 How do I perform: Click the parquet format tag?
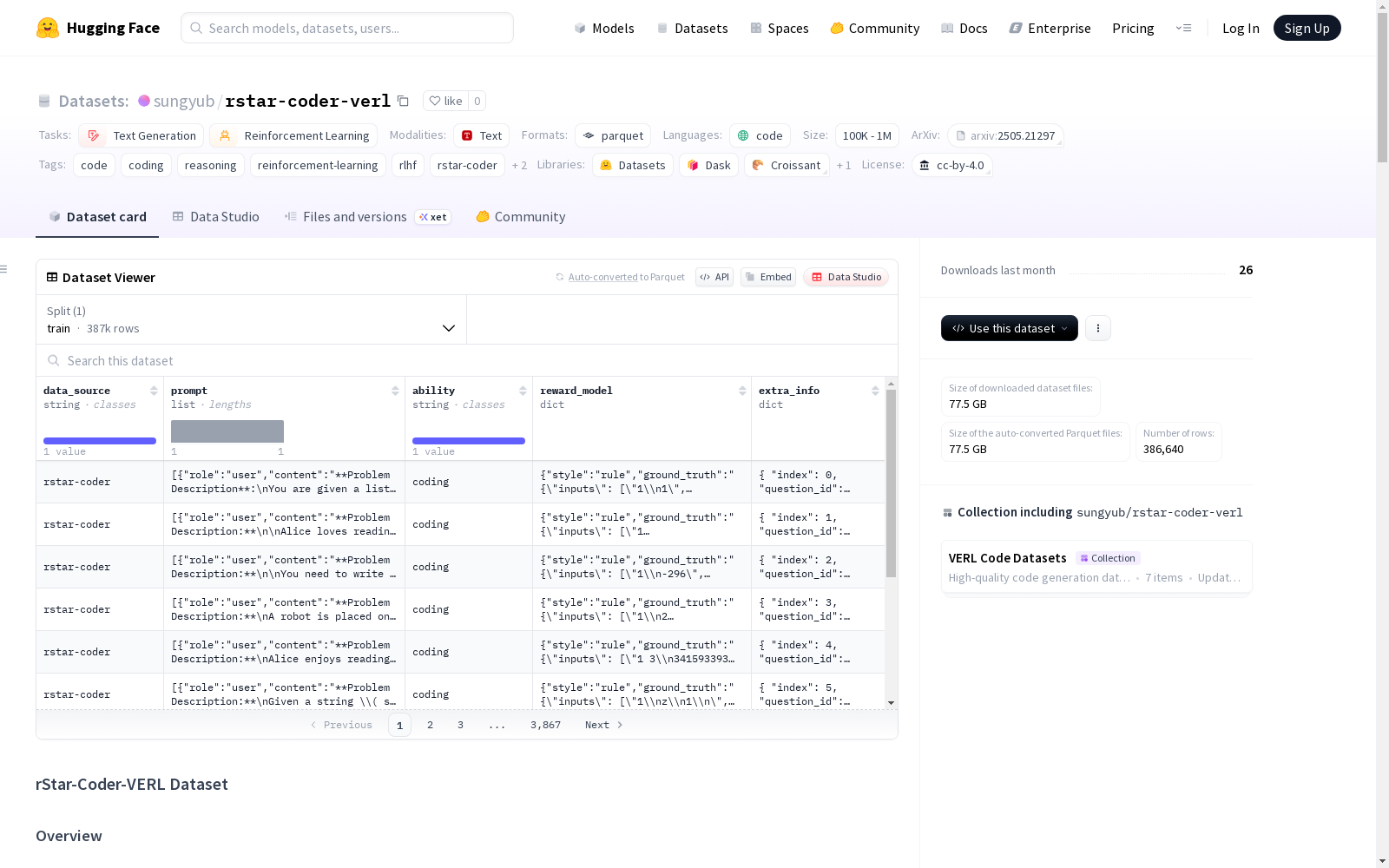tap(613, 135)
